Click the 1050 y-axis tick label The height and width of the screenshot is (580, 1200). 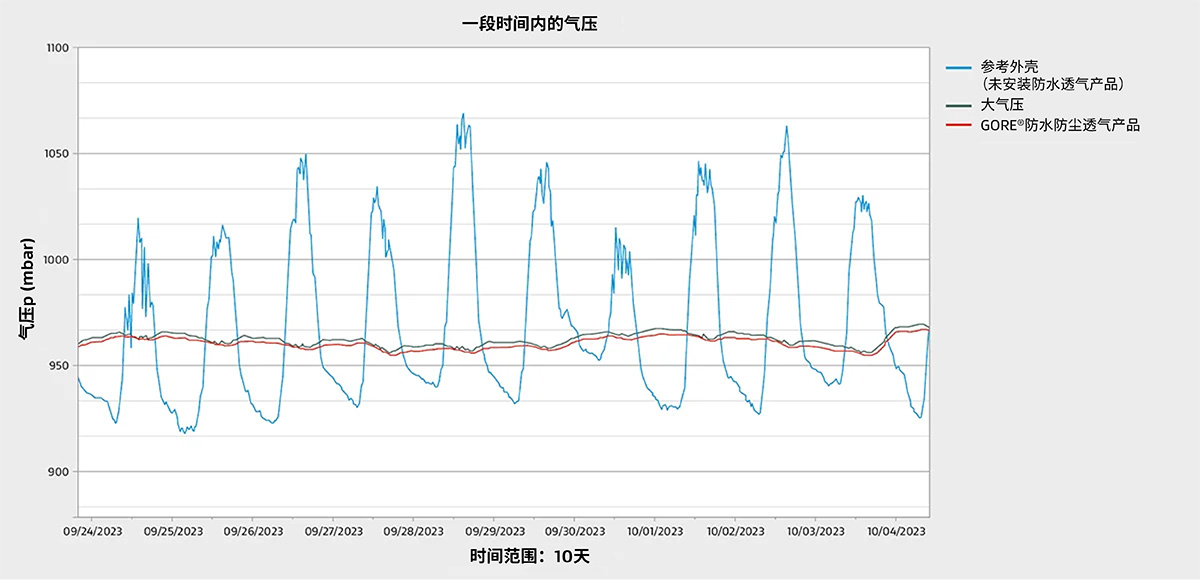pyautogui.click(x=57, y=154)
